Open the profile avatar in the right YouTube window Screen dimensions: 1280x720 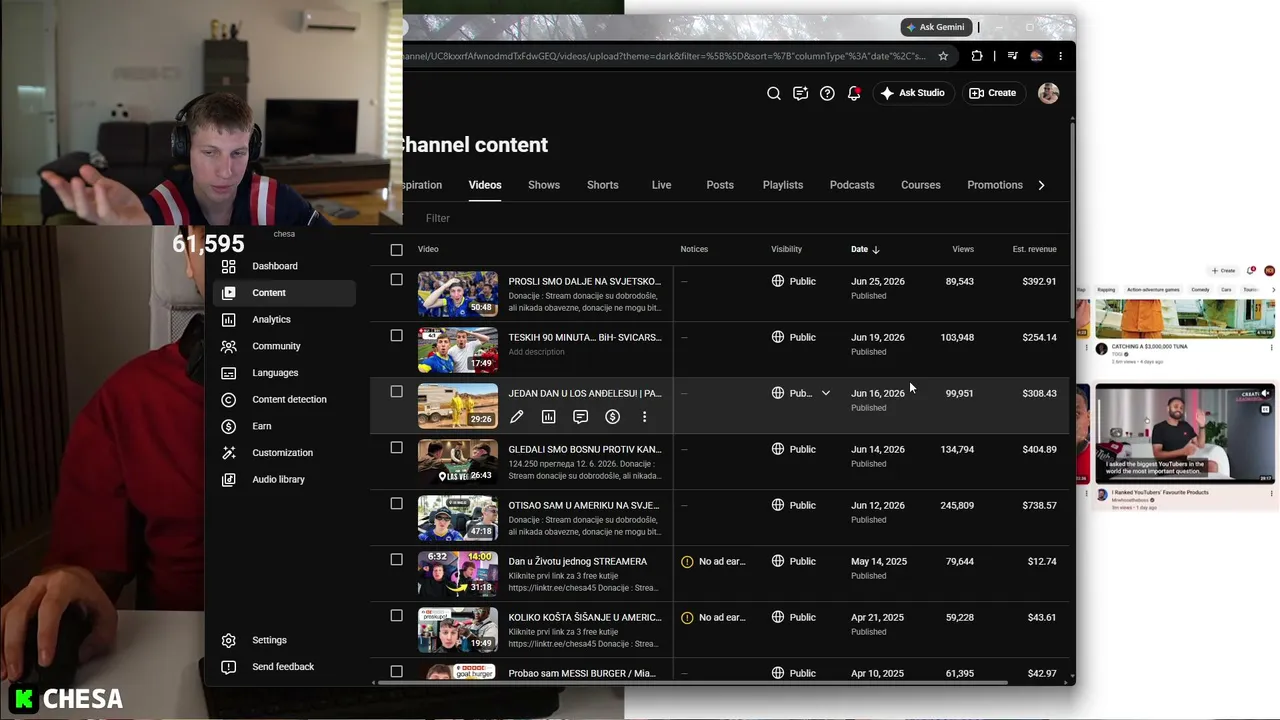tap(1269, 271)
